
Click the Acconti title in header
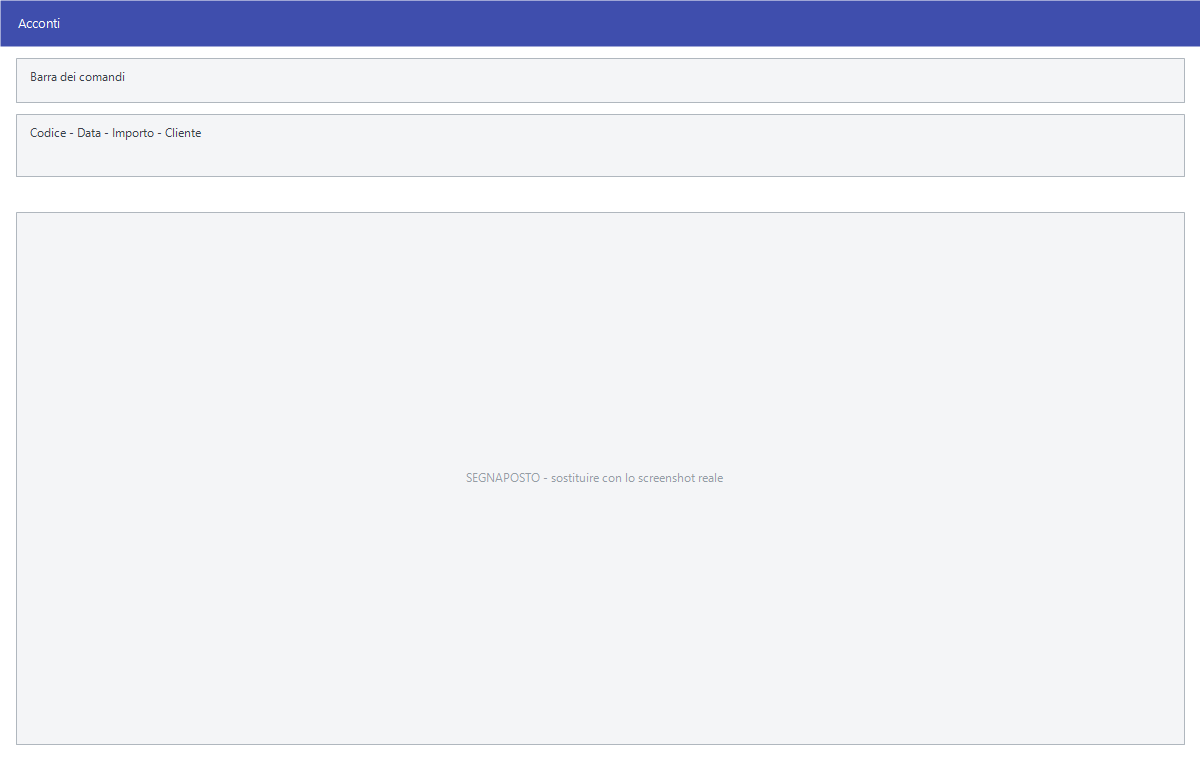coord(39,23)
